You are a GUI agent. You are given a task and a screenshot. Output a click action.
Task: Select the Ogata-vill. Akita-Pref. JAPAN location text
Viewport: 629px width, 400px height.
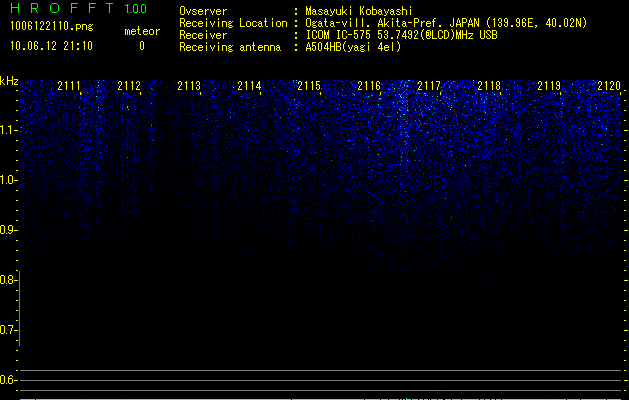[x=446, y=23]
